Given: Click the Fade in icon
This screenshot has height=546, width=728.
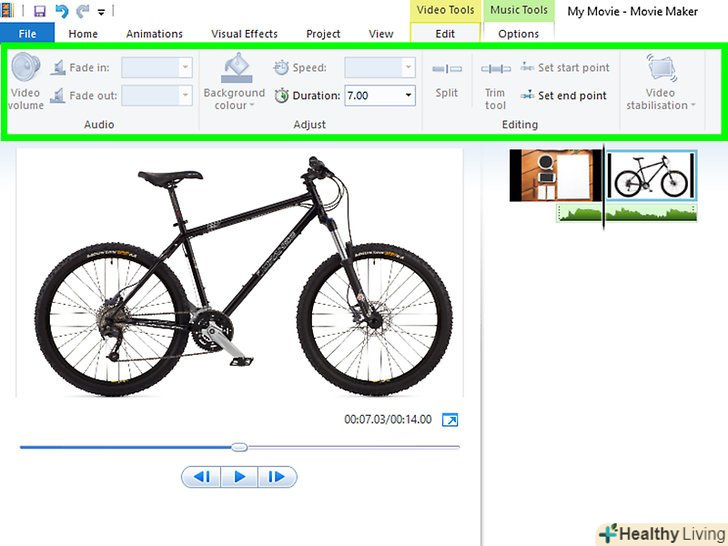Looking at the screenshot, I should tap(58, 67).
